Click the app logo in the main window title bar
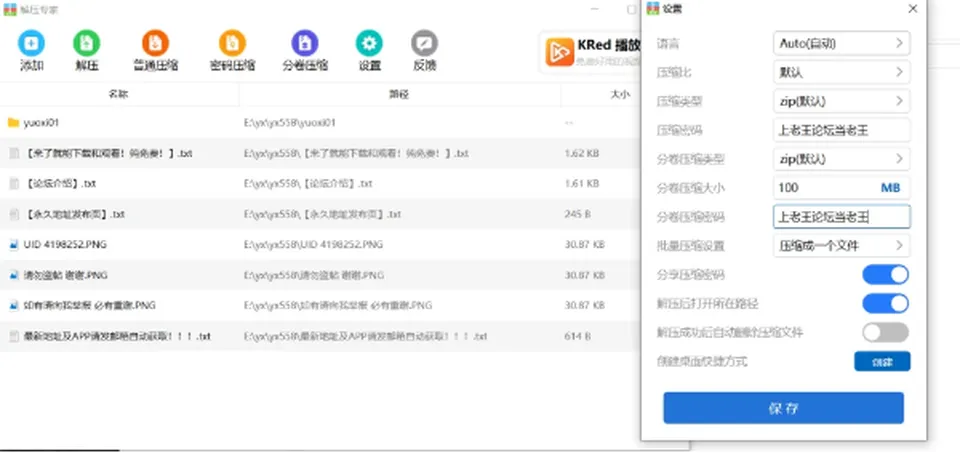Viewport: 960px width, 453px height. tap(10, 9)
